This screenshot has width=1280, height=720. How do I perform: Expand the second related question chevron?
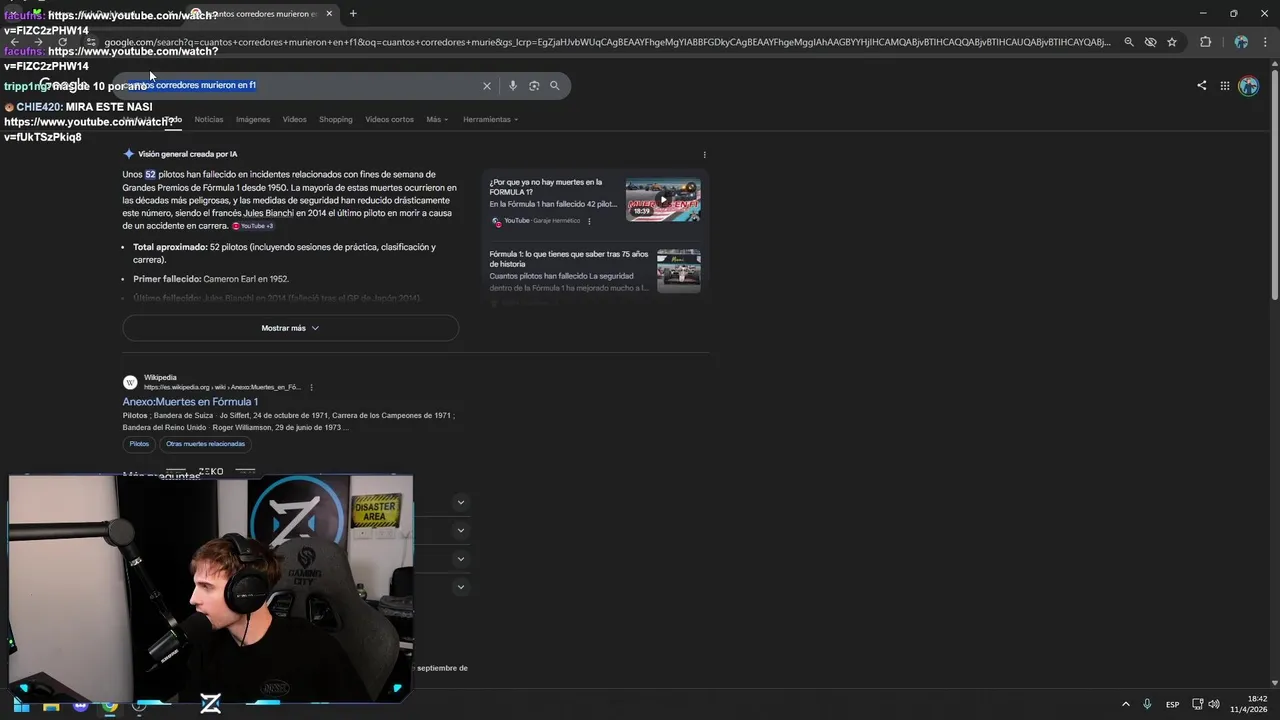pyautogui.click(x=460, y=531)
